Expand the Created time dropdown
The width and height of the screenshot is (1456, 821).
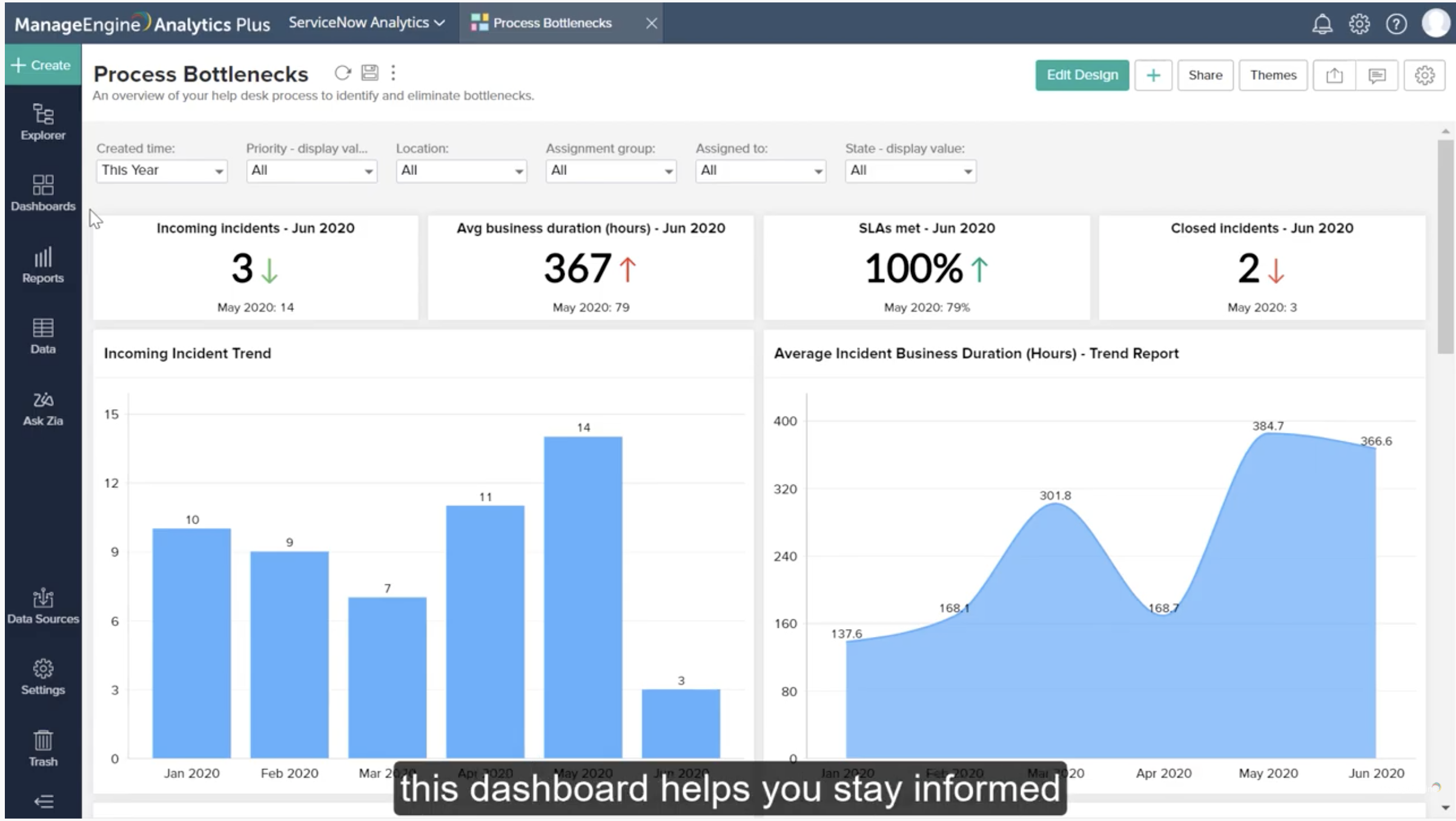tap(161, 171)
